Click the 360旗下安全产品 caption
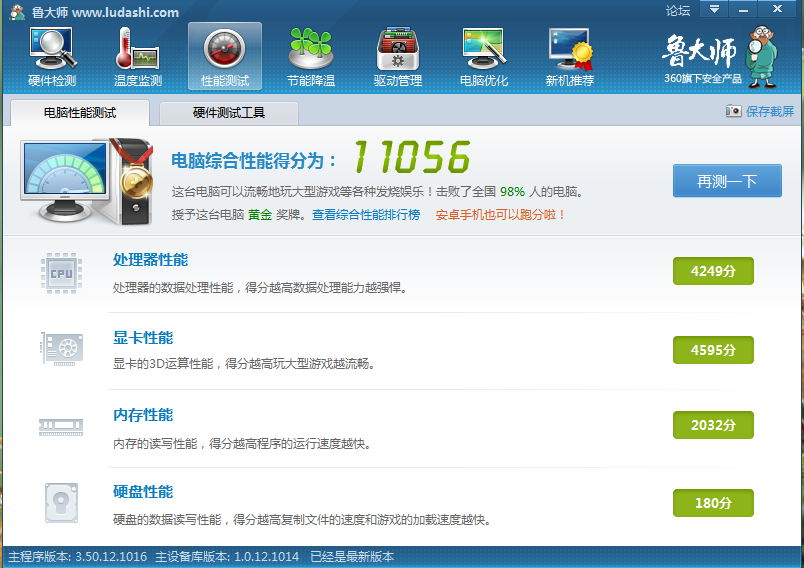This screenshot has height=568, width=804. (702, 78)
